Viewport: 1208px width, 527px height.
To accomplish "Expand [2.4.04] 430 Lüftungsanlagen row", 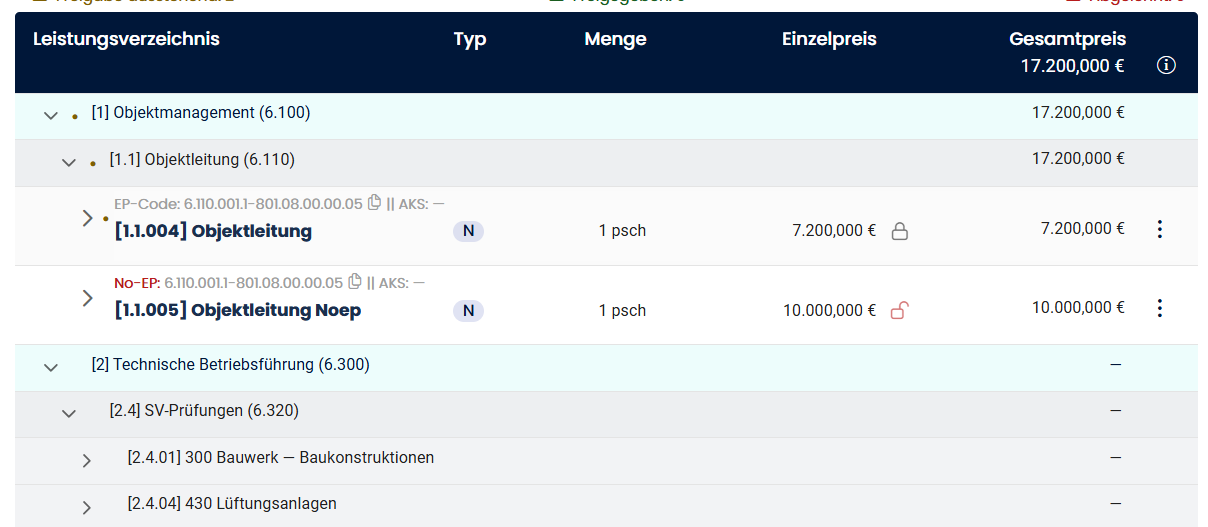I will pyautogui.click(x=87, y=506).
